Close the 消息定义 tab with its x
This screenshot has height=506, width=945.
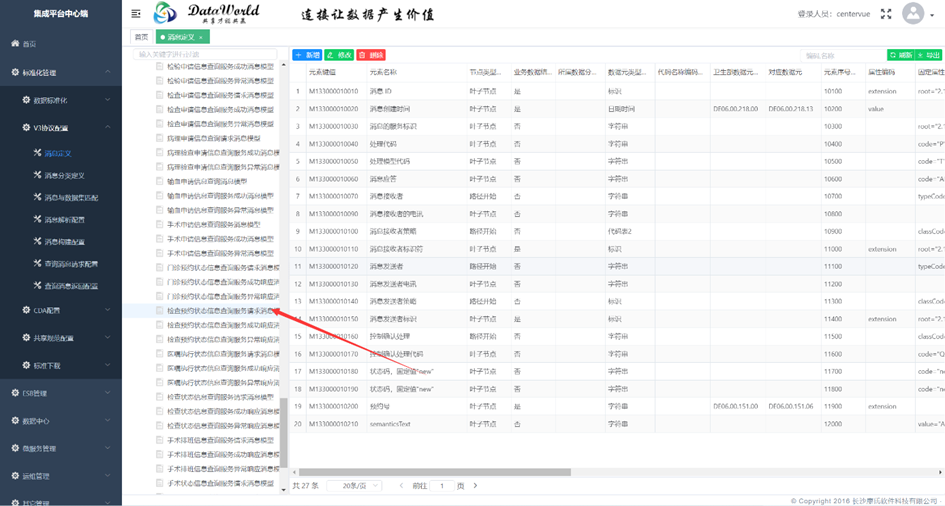(x=201, y=37)
